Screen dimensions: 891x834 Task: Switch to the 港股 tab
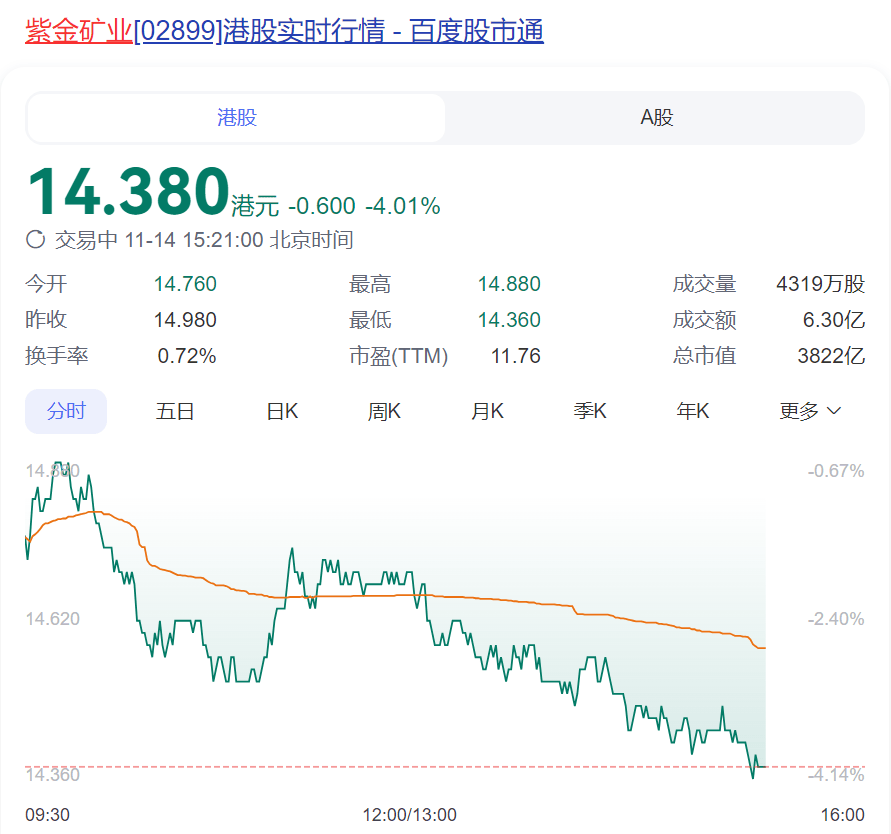pyautogui.click(x=235, y=117)
